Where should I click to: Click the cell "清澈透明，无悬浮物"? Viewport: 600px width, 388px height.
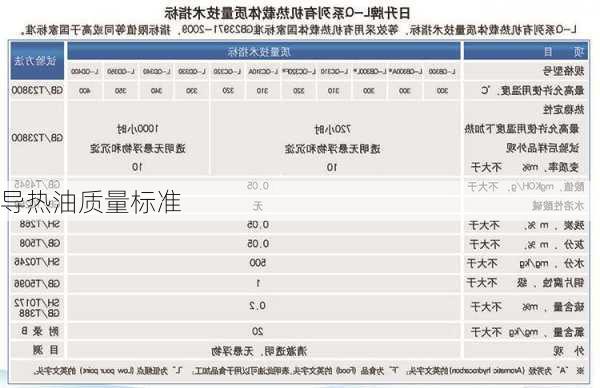[x=259, y=351]
